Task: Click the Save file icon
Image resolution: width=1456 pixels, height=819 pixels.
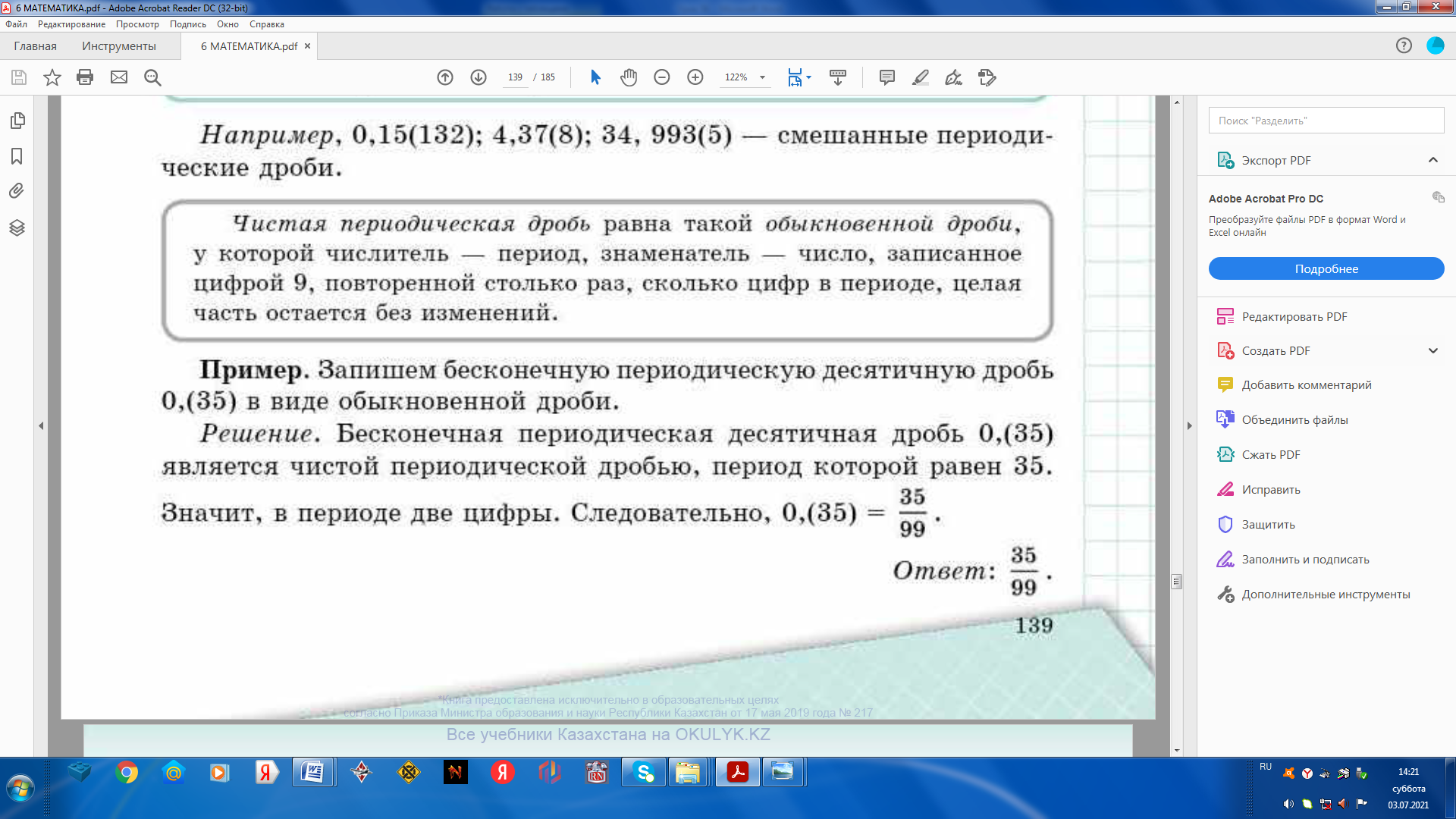Action: (x=19, y=77)
